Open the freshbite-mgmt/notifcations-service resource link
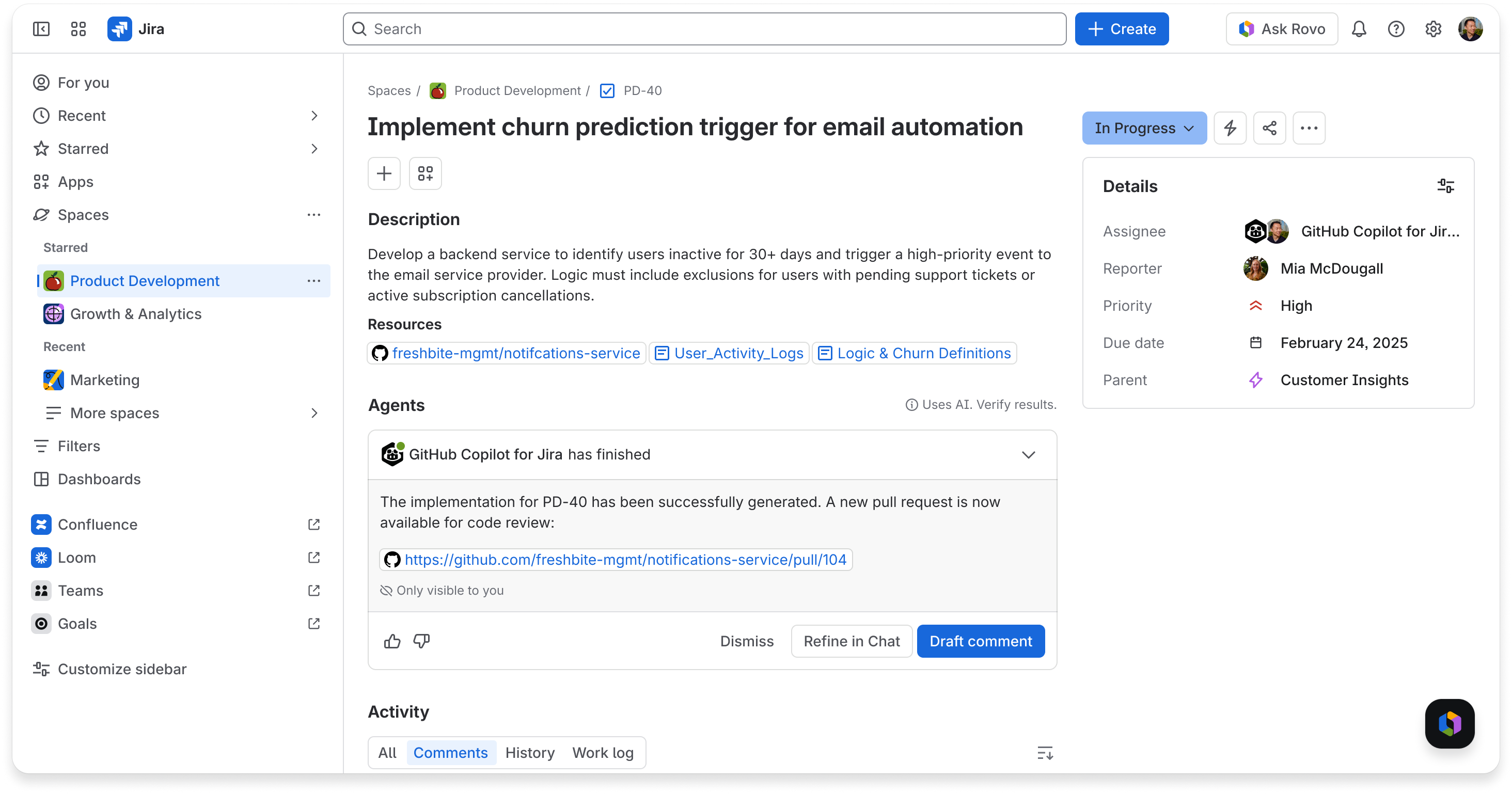The image size is (1512, 794). click(x=506, y=353)
